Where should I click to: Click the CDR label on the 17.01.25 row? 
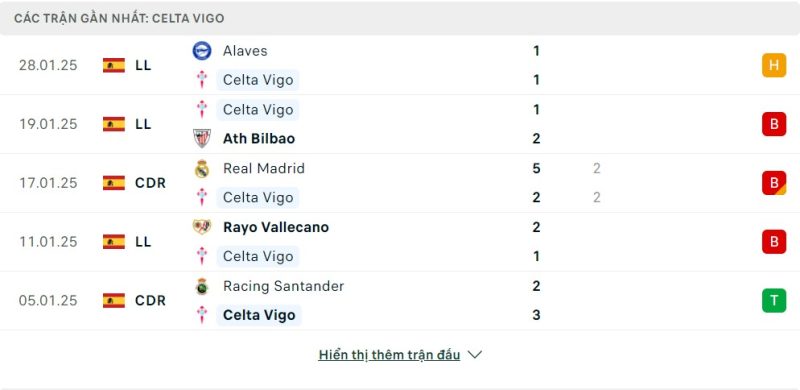click(151, 183)
